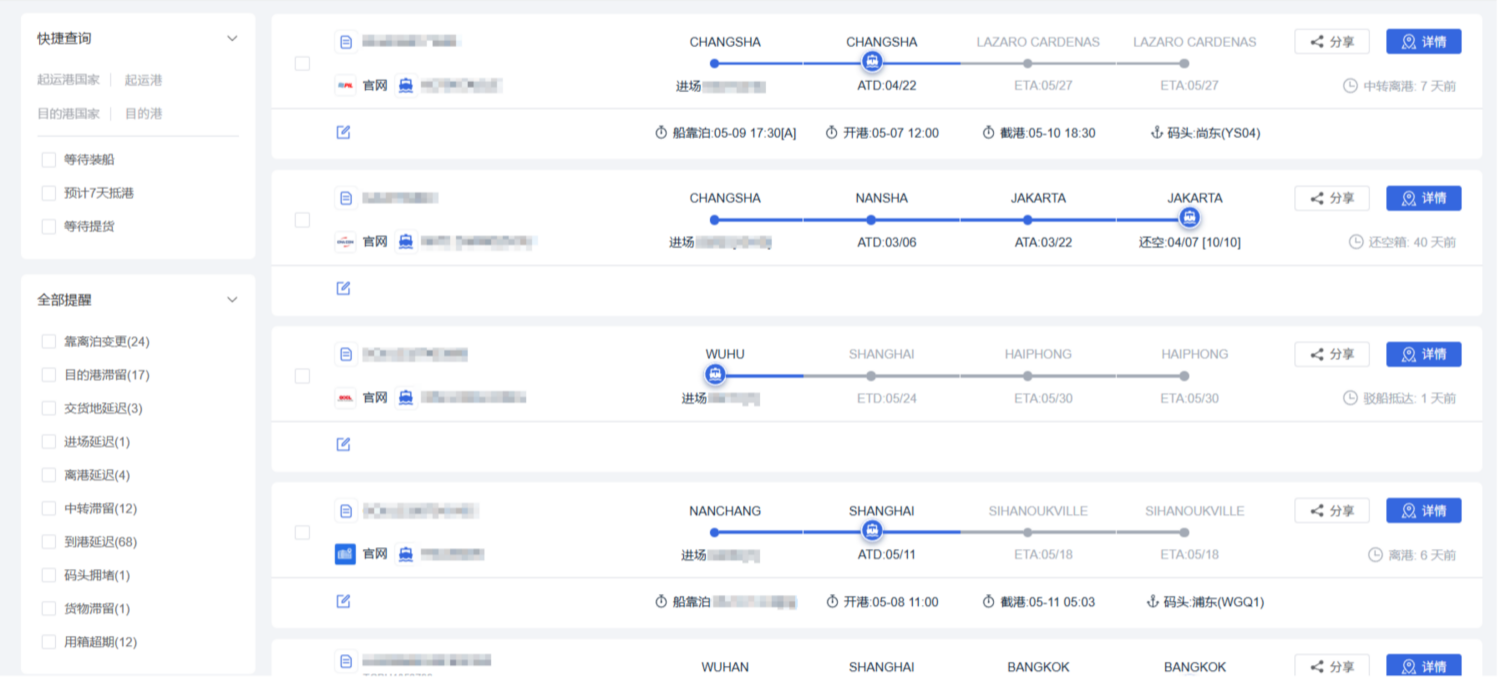Enable 等待装船 filter checkbox
The height and width of the screenshot is (677, 1500).
[48, 160]
